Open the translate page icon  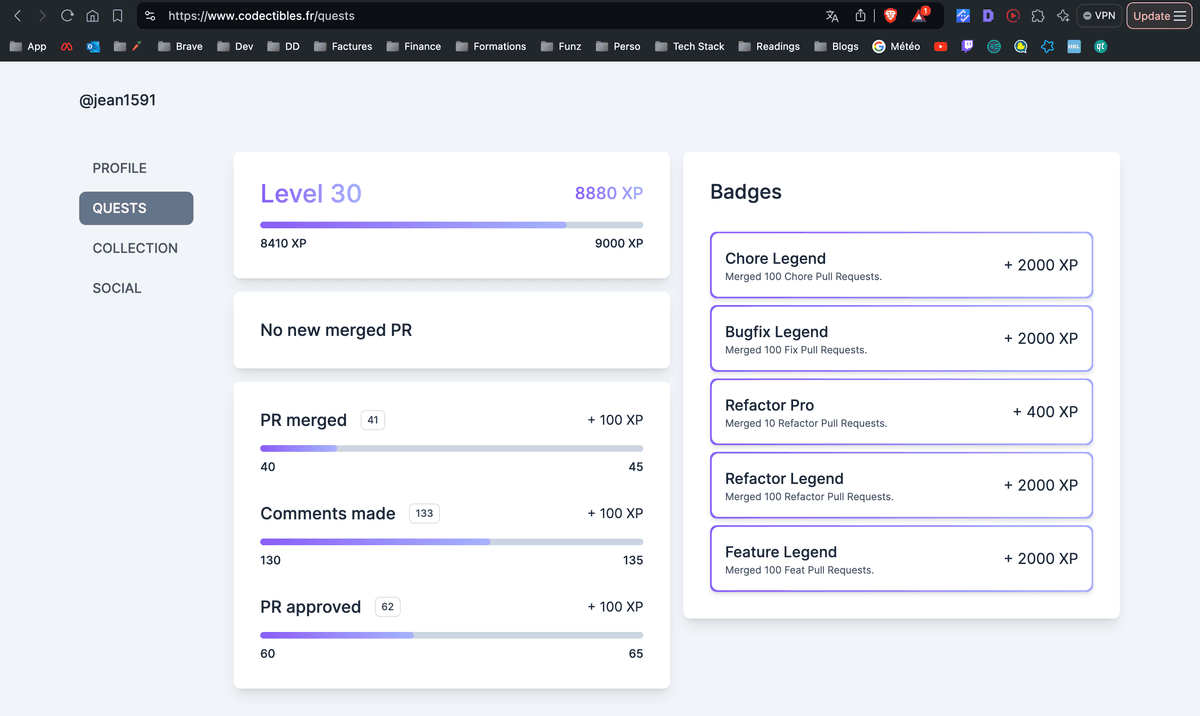832,16
